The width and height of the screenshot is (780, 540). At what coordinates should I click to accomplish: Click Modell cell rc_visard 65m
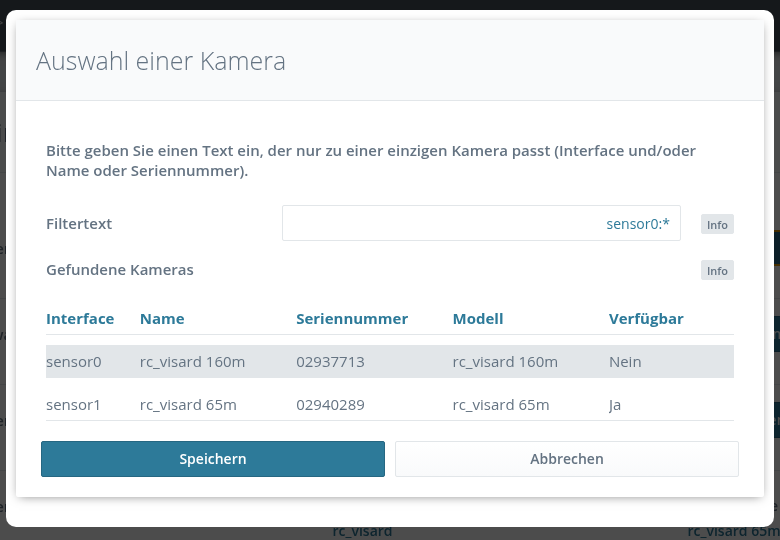tap(501, 405)
